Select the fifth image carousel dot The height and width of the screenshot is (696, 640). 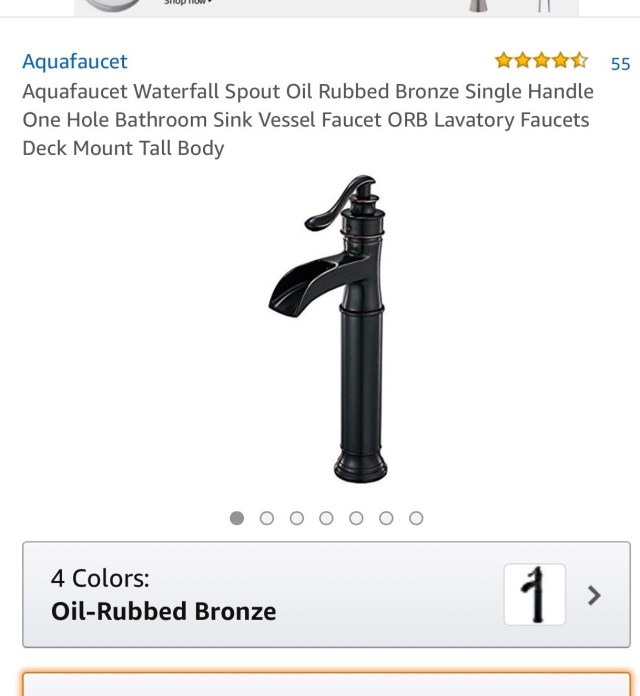pyautogui.click(x=356, y=518)
